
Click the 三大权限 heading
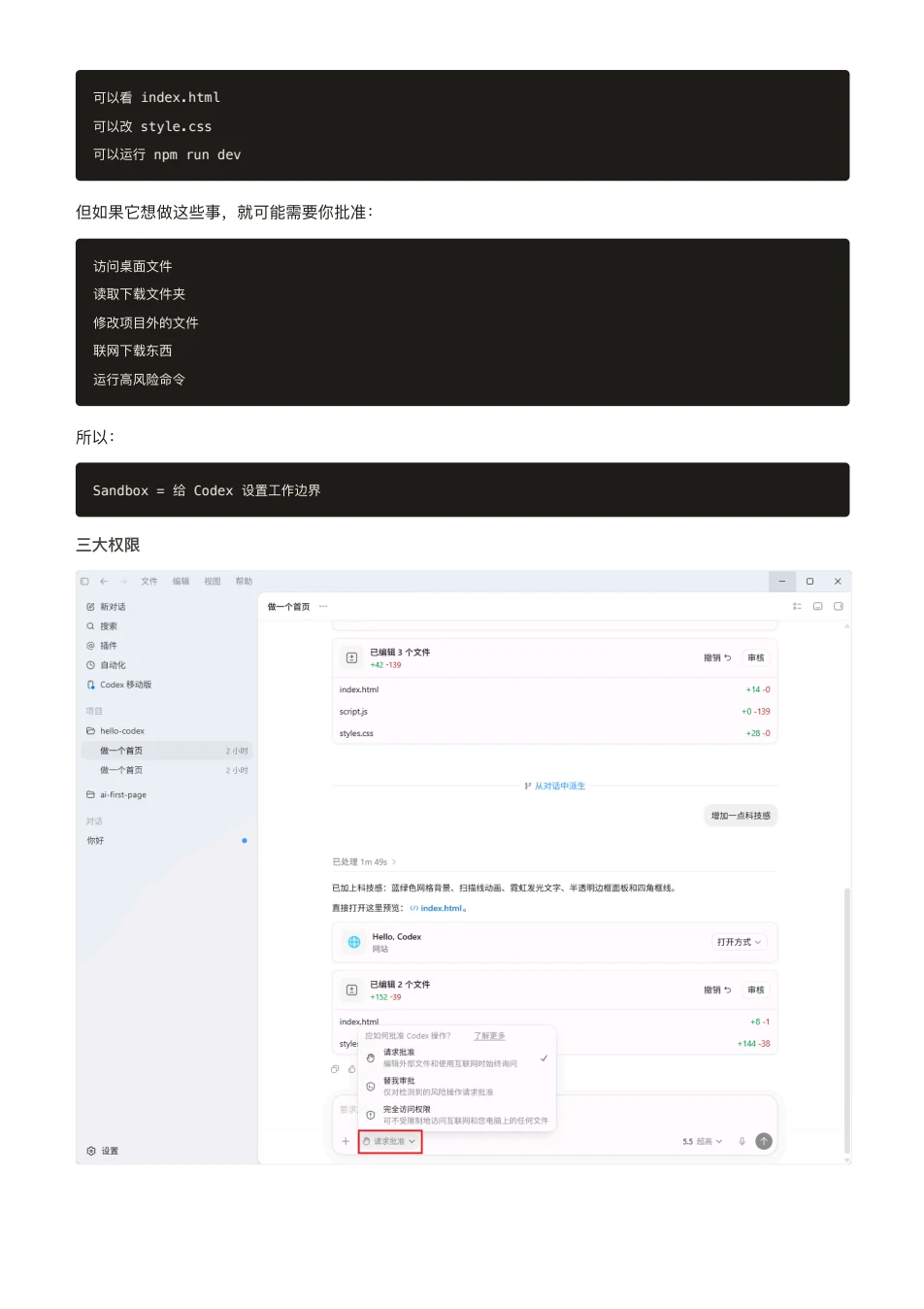point(108,545)
